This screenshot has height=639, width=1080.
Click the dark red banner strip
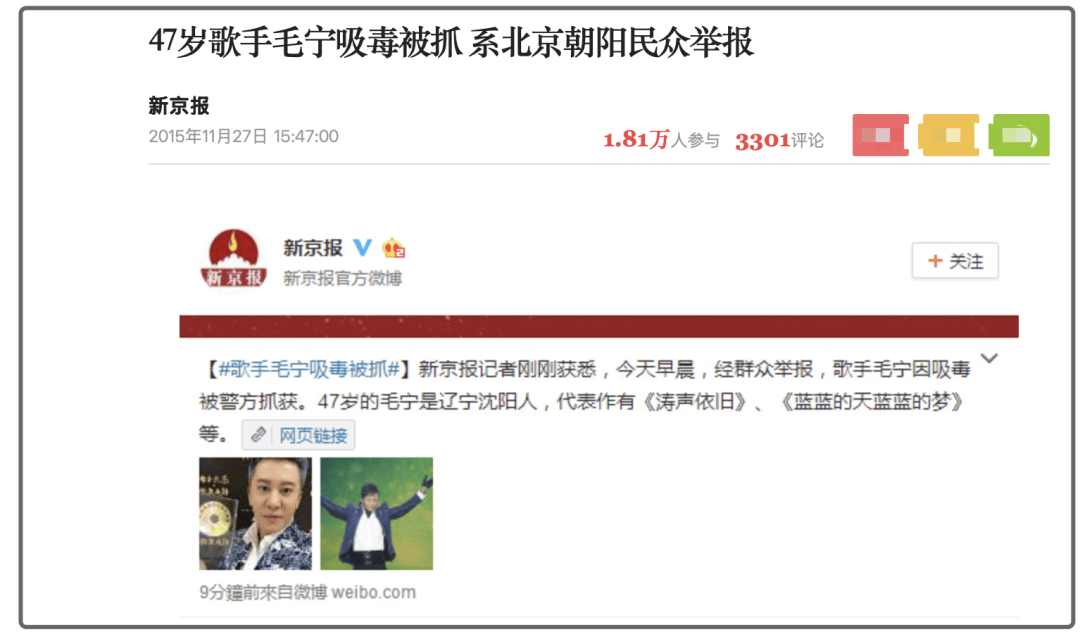point(599,326)
